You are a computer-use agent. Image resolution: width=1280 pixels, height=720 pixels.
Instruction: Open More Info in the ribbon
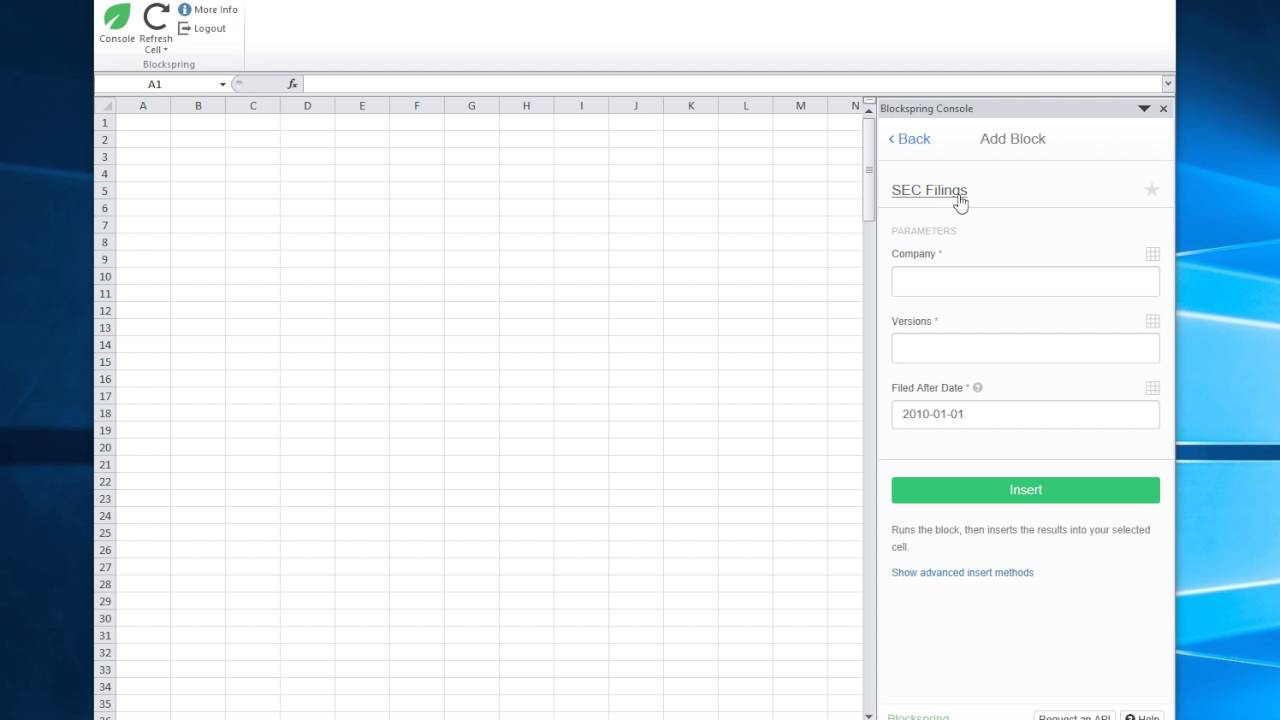(x=208, y=9)
